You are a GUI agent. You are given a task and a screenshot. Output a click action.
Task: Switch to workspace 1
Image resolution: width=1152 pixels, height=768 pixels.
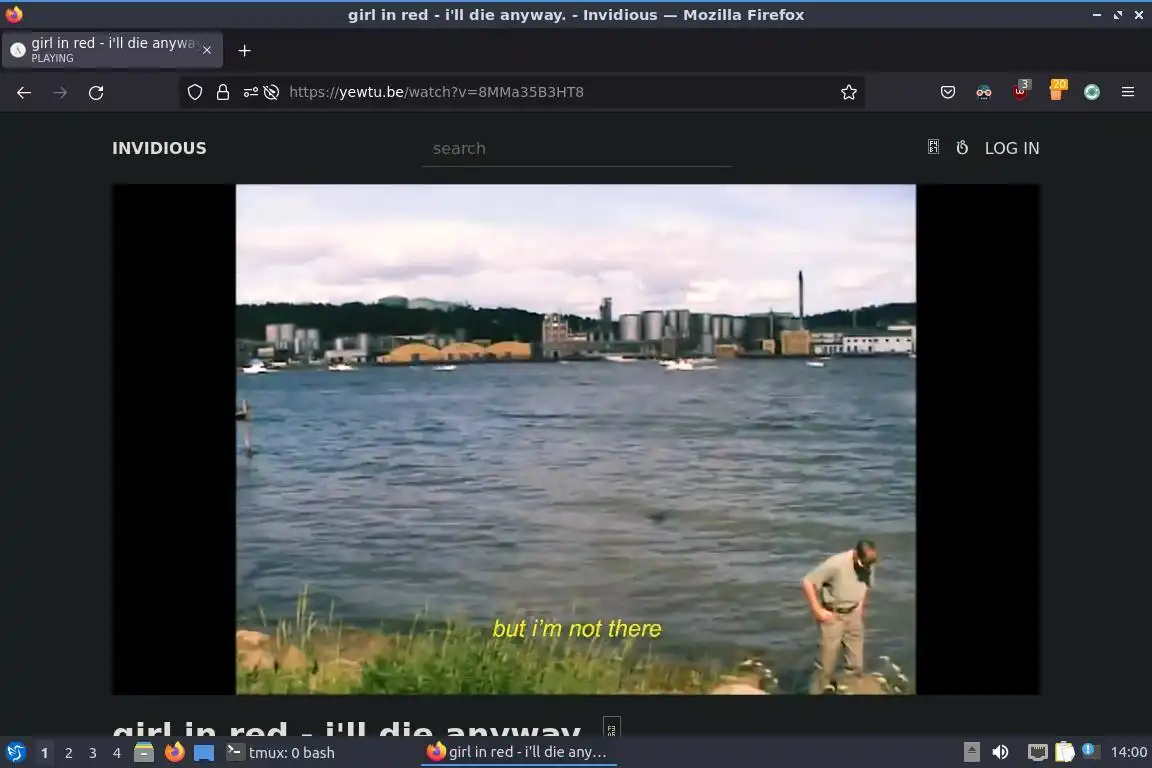click(45, 753)
